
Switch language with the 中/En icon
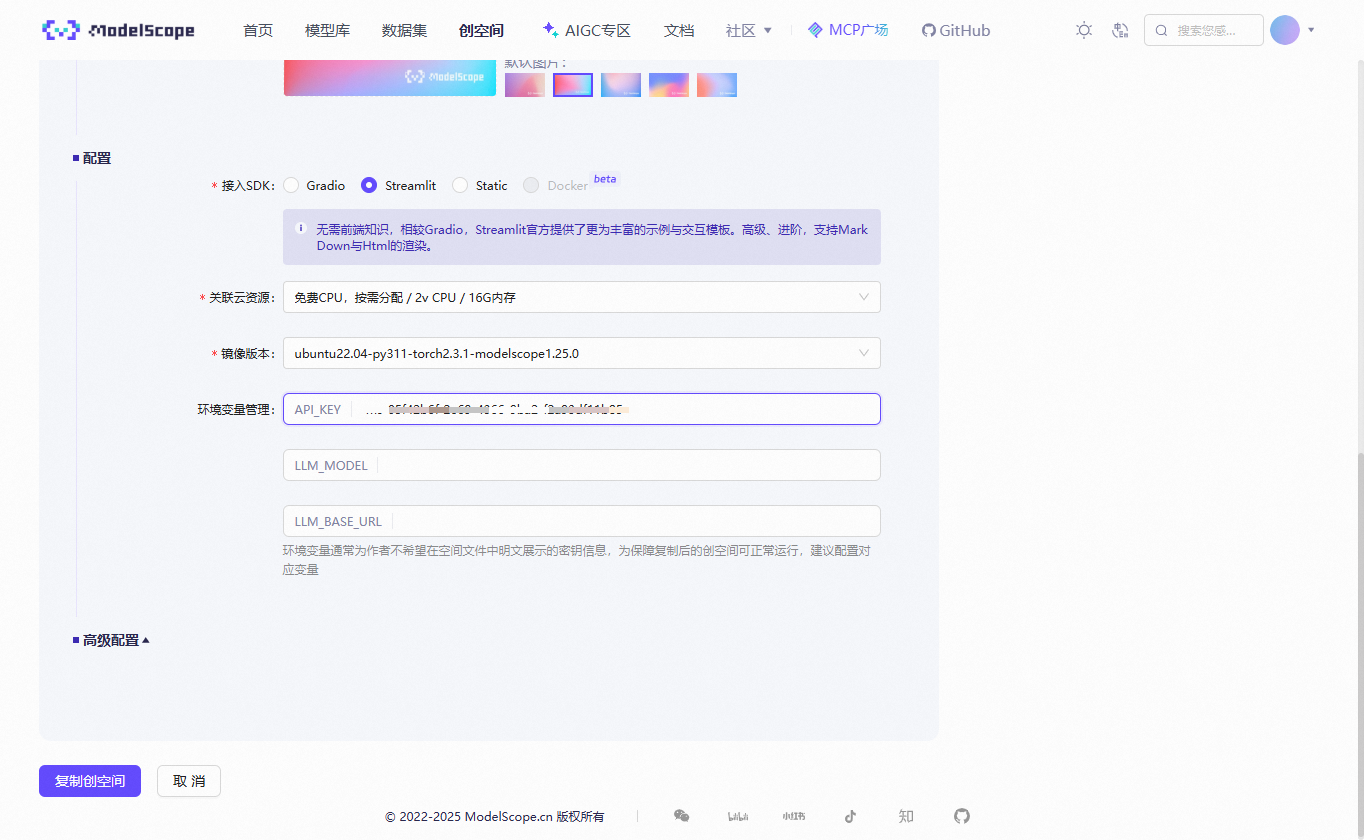tap(1119, 30)
